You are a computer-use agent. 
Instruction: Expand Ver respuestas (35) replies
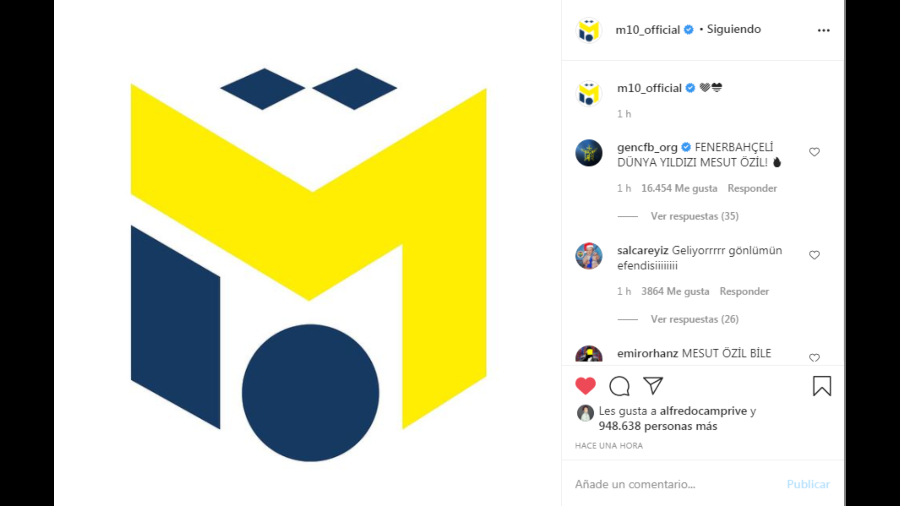pos(695,216)
